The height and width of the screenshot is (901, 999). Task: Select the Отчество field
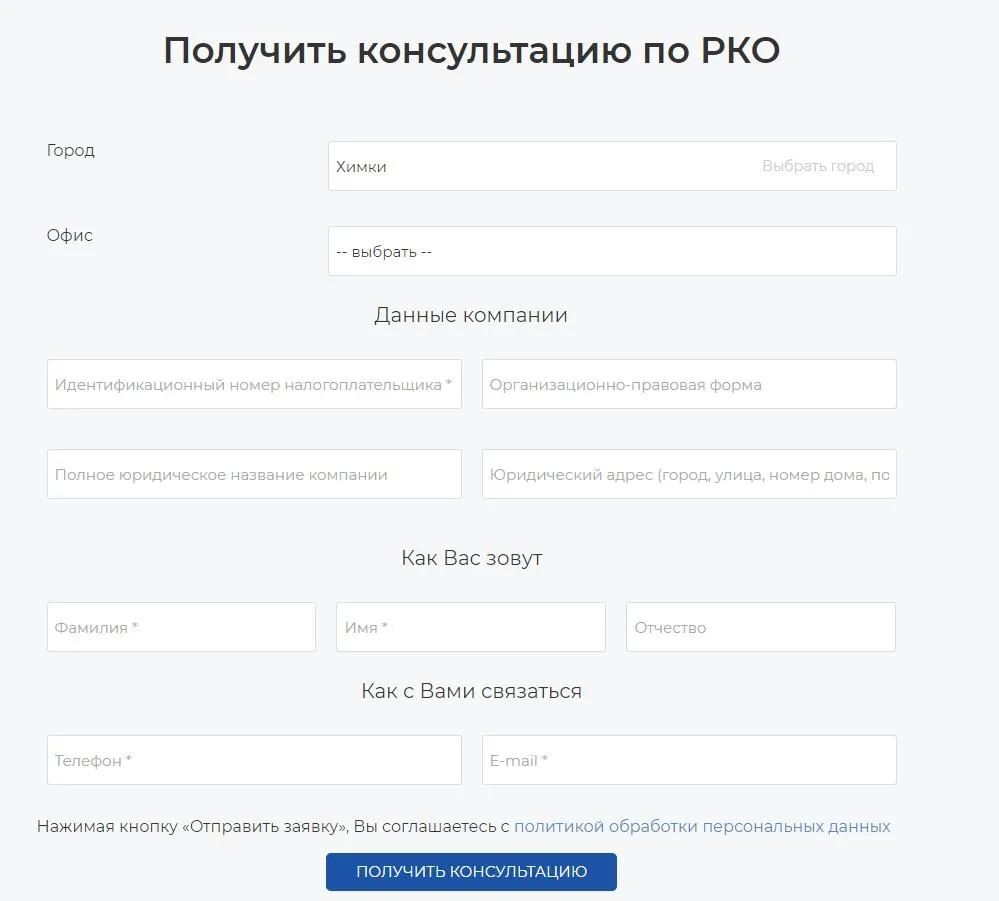coord(760,627)
